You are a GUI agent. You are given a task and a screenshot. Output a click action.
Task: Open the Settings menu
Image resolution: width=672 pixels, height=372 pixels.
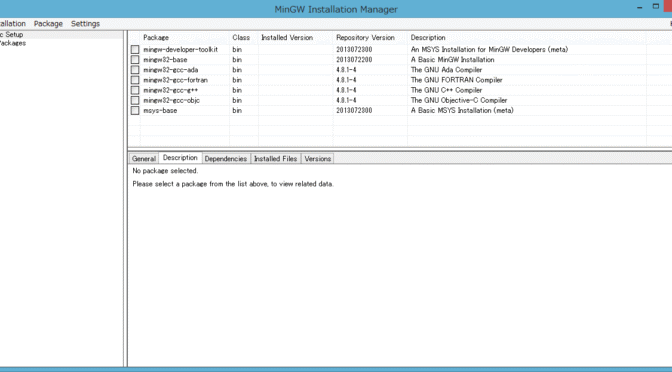click(x=85, y=24)
